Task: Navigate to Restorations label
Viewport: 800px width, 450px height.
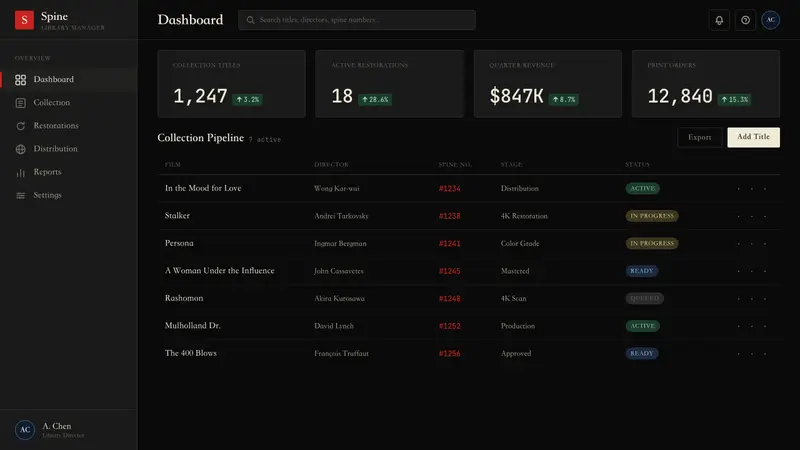Action: tap(56, 126)
